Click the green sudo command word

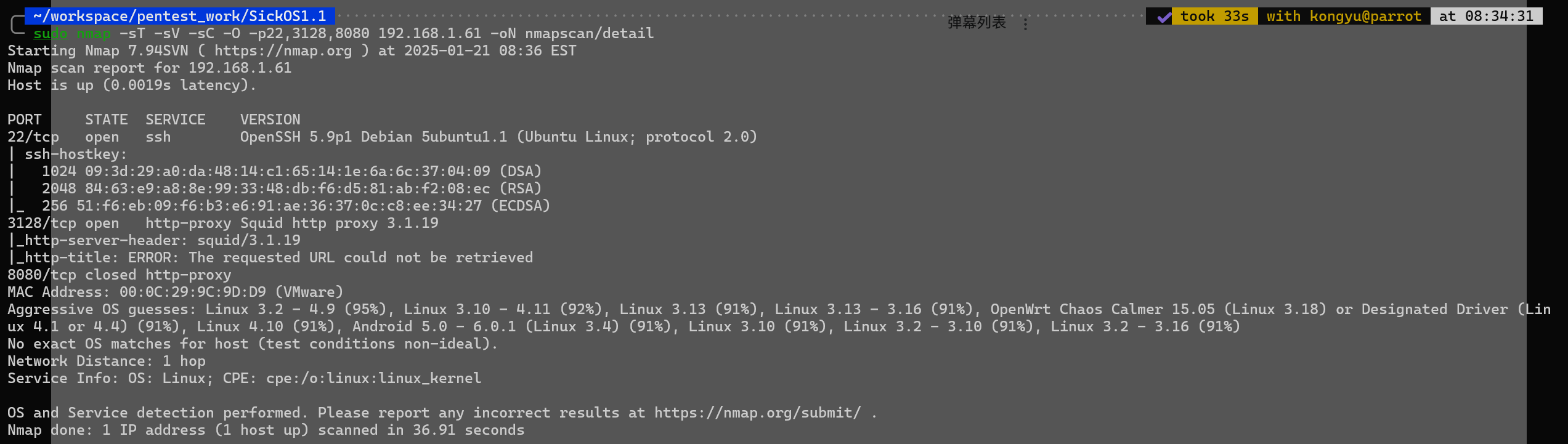(x=50, y=33)
